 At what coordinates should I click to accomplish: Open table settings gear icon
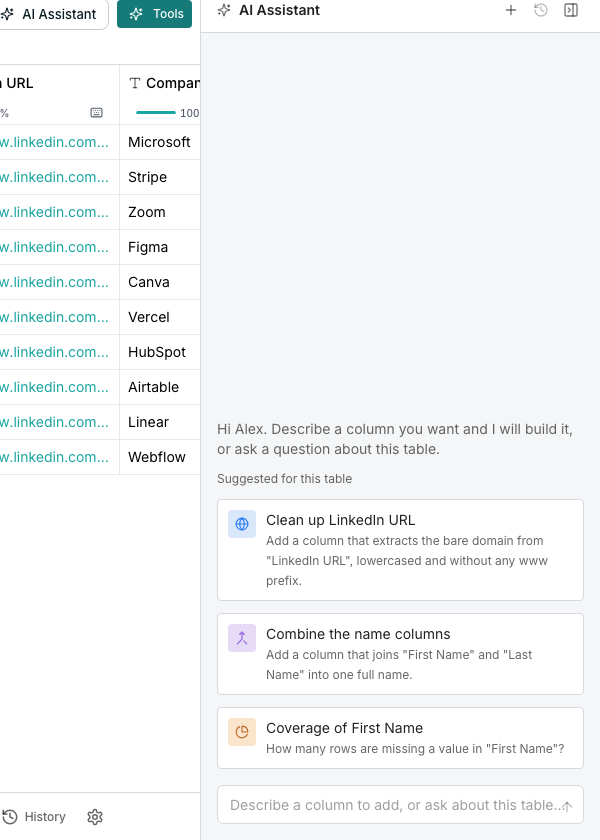coord(95,817)
